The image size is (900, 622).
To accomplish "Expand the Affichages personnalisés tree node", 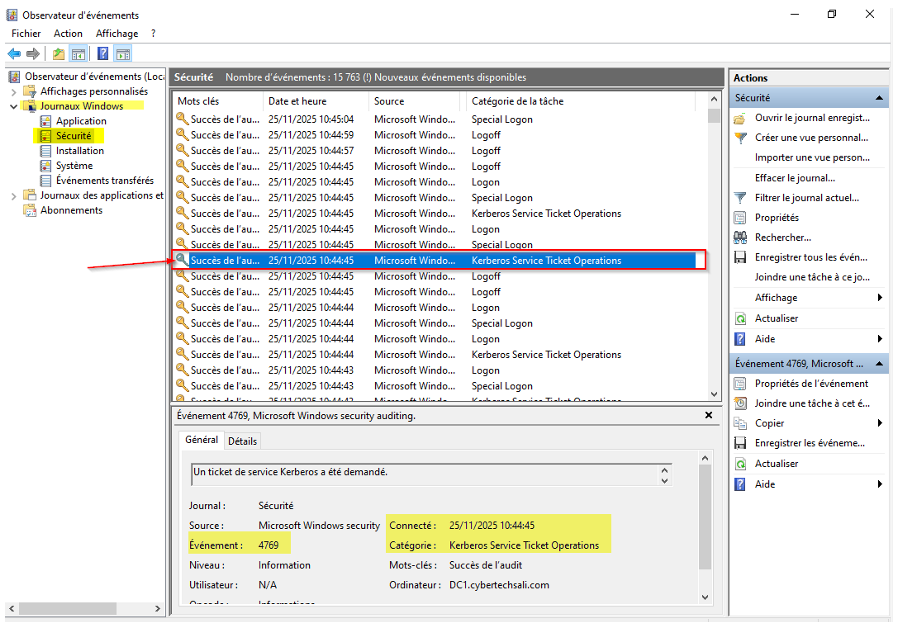I will click(14, 92).
